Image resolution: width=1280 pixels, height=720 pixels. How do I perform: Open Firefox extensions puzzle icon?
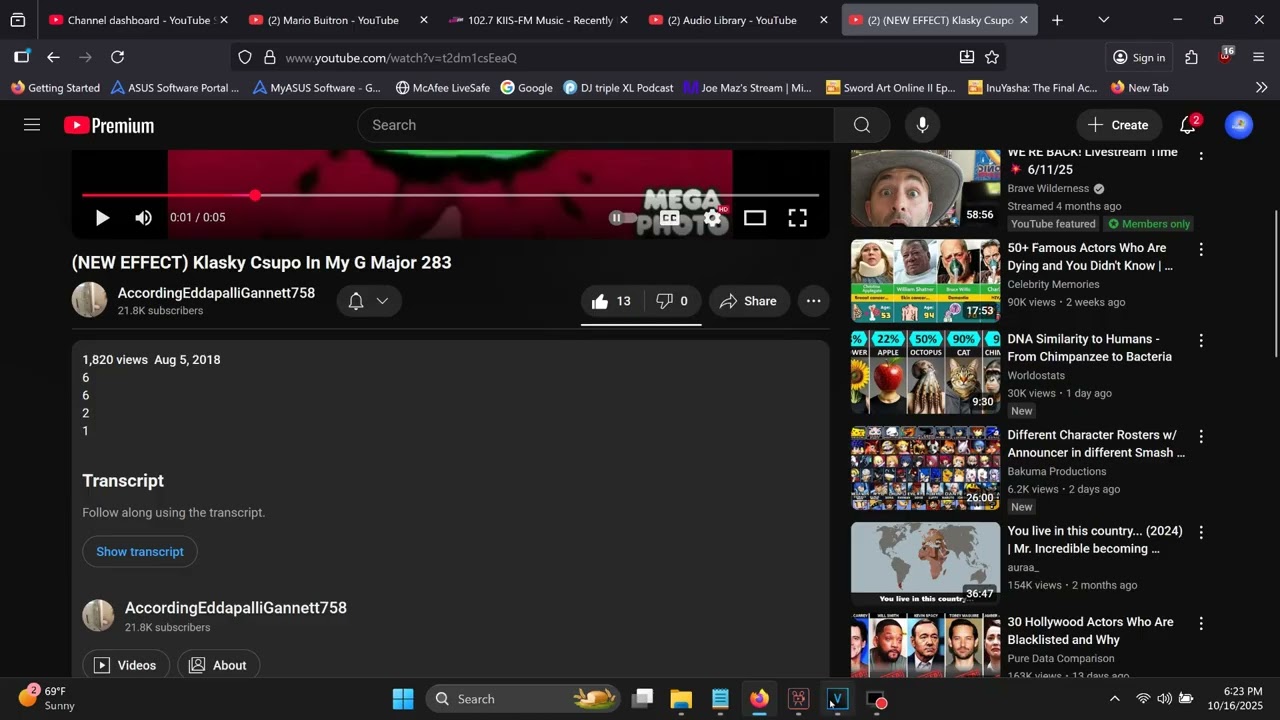pos(1191,57)
